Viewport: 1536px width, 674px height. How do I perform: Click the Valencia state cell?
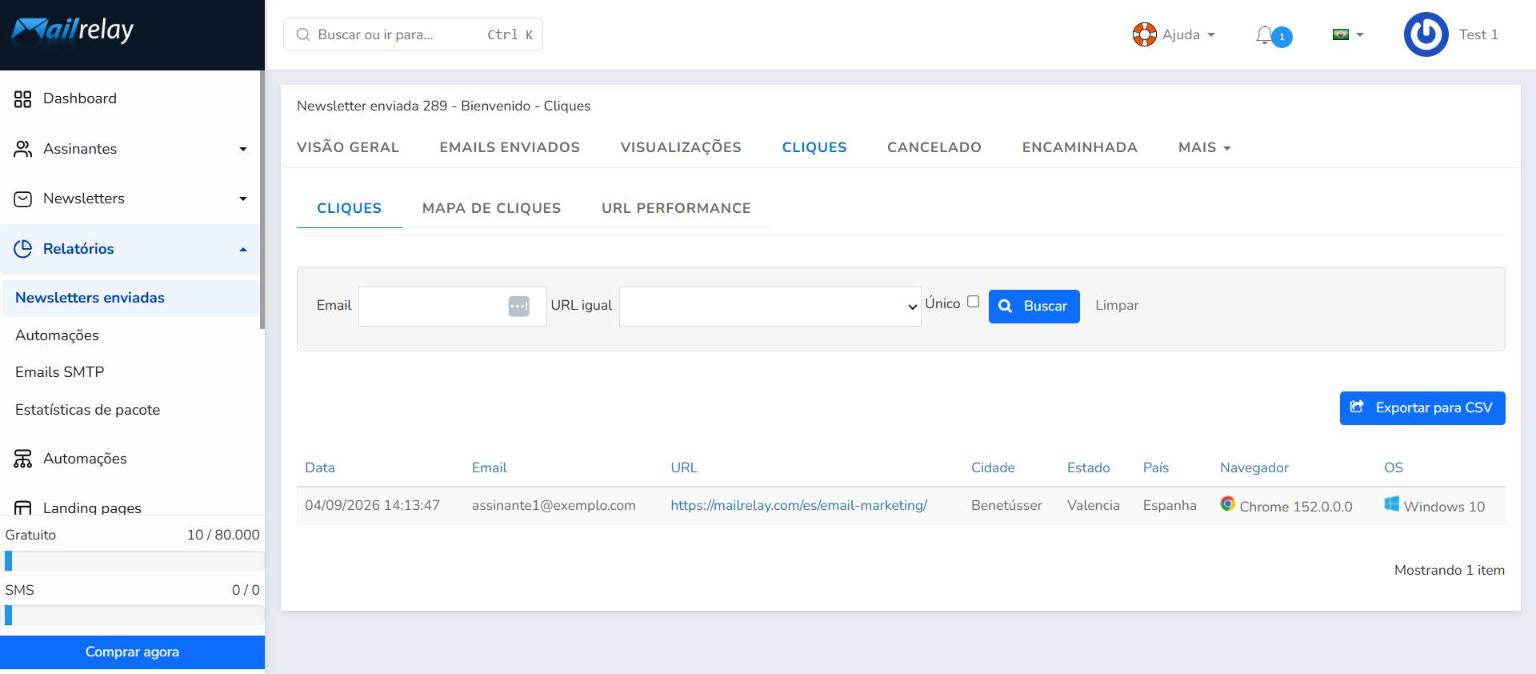[x=1094, y=505]
